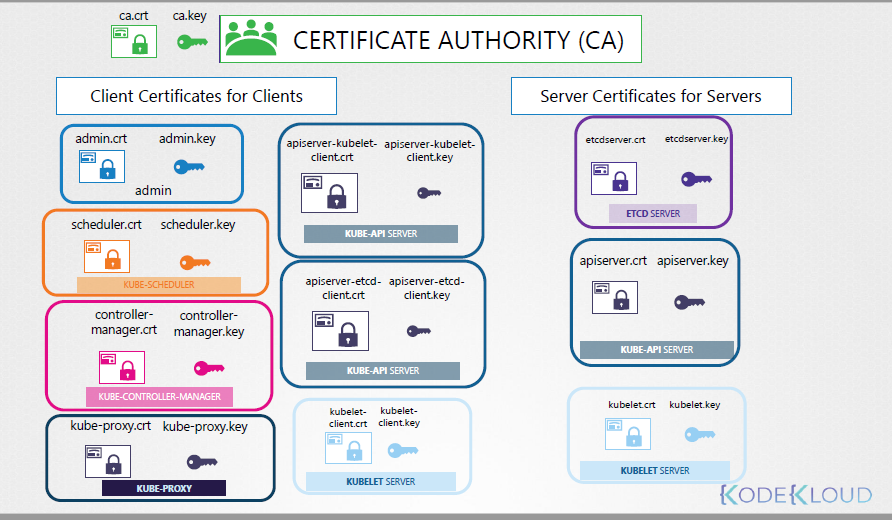892x520 pixels.
Task: Select the controller-manager.key text label
Action: pos(209,324)
